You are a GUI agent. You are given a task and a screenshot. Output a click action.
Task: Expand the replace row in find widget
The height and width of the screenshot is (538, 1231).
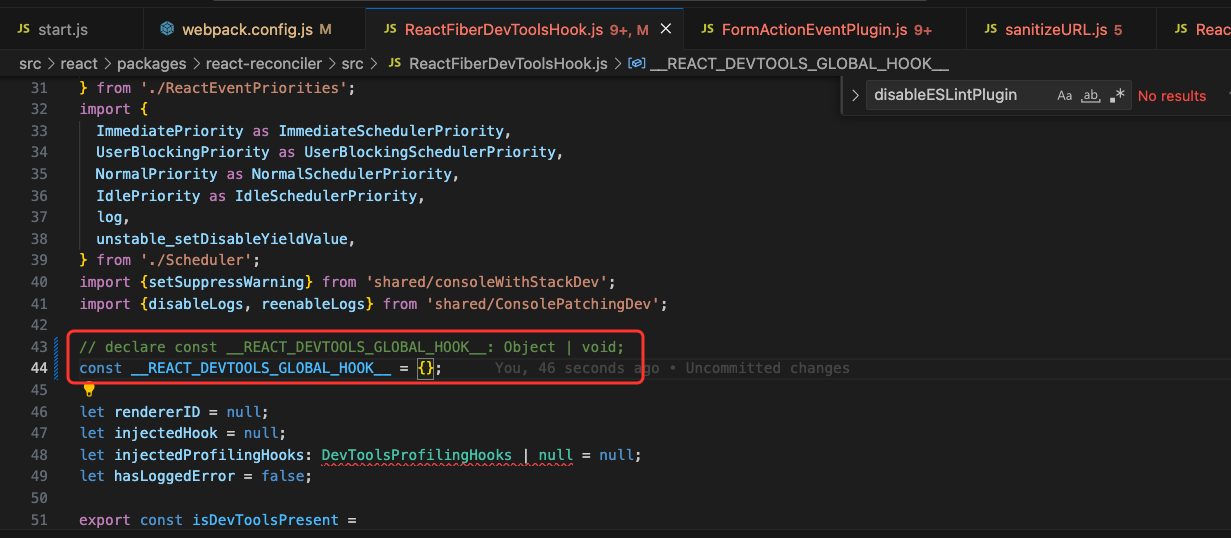855,96
